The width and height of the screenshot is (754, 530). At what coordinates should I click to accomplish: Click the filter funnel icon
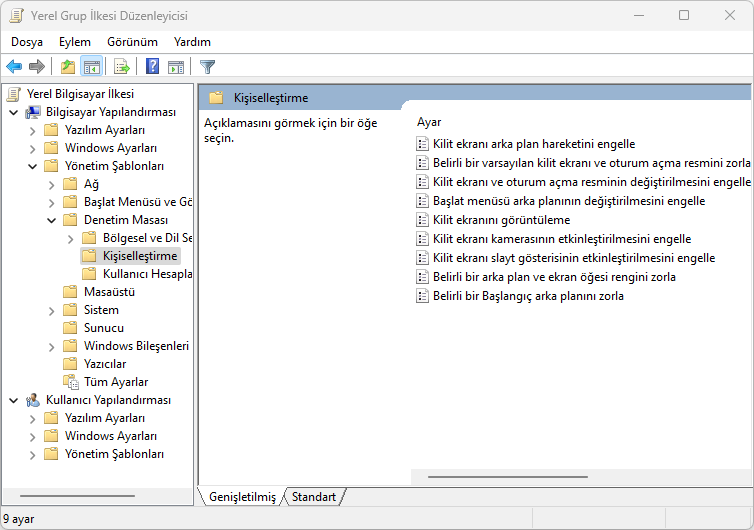207,66
